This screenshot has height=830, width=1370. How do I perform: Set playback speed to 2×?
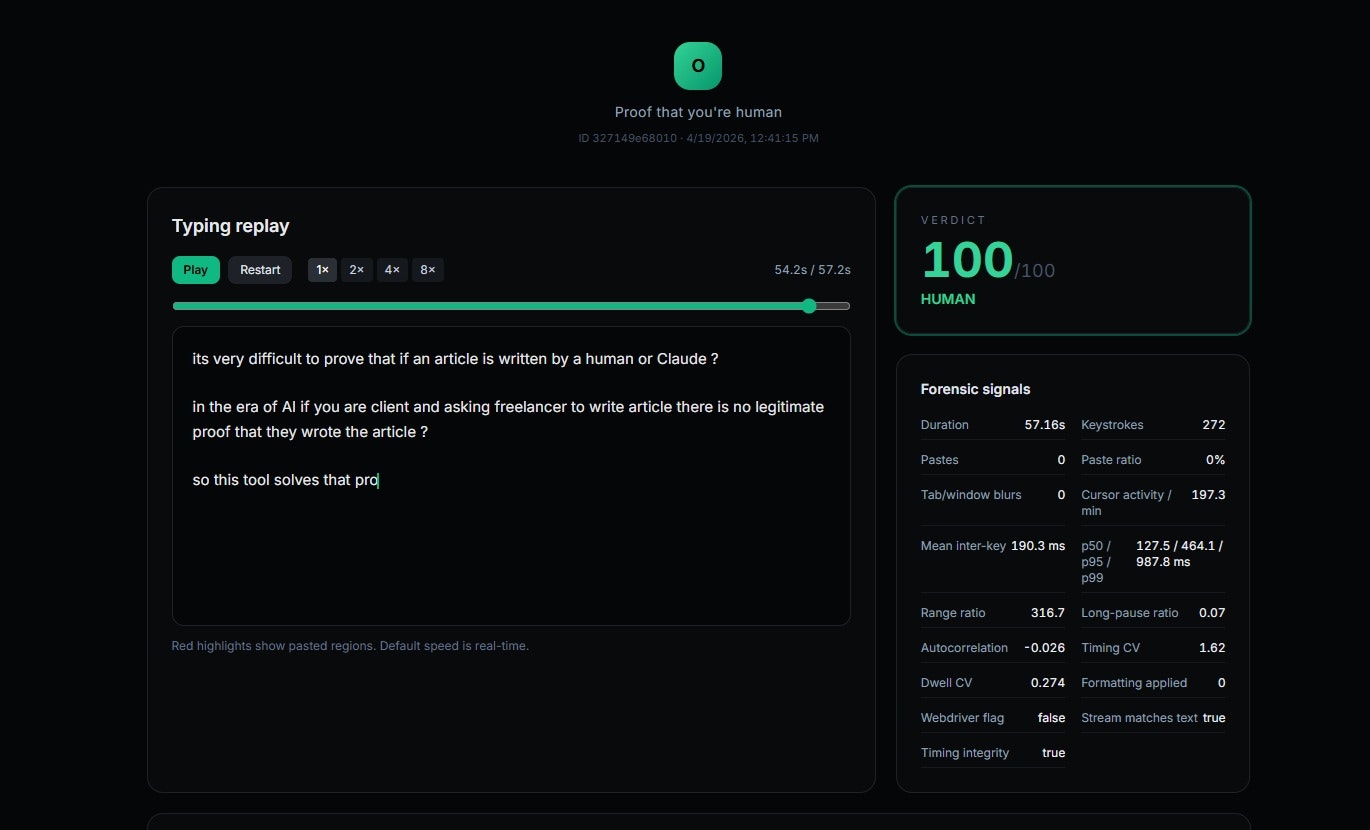pos(357,270)
